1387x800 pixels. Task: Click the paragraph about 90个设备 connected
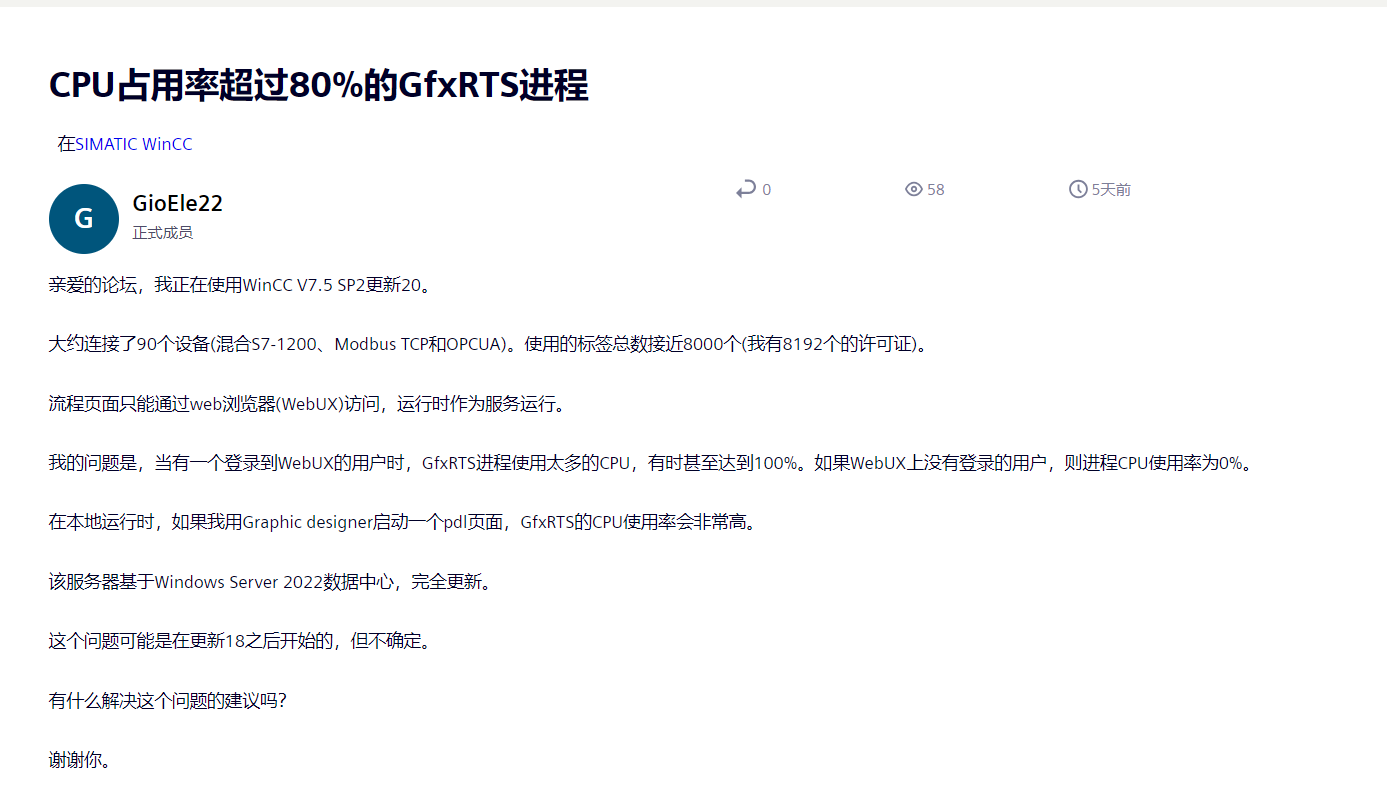[488, 344]
